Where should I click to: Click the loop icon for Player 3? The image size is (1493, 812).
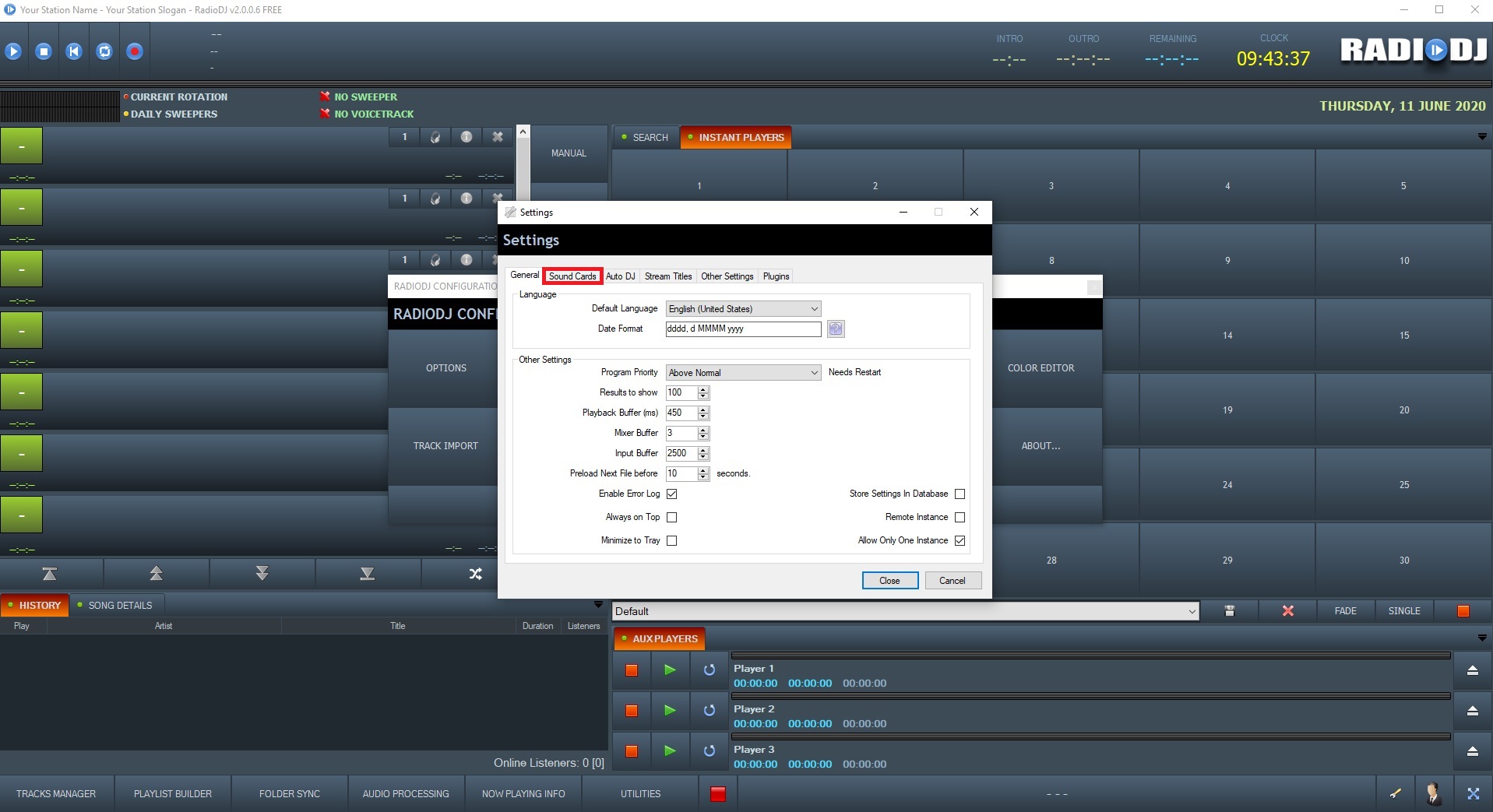pyautogui.click(x=709, y=751)
